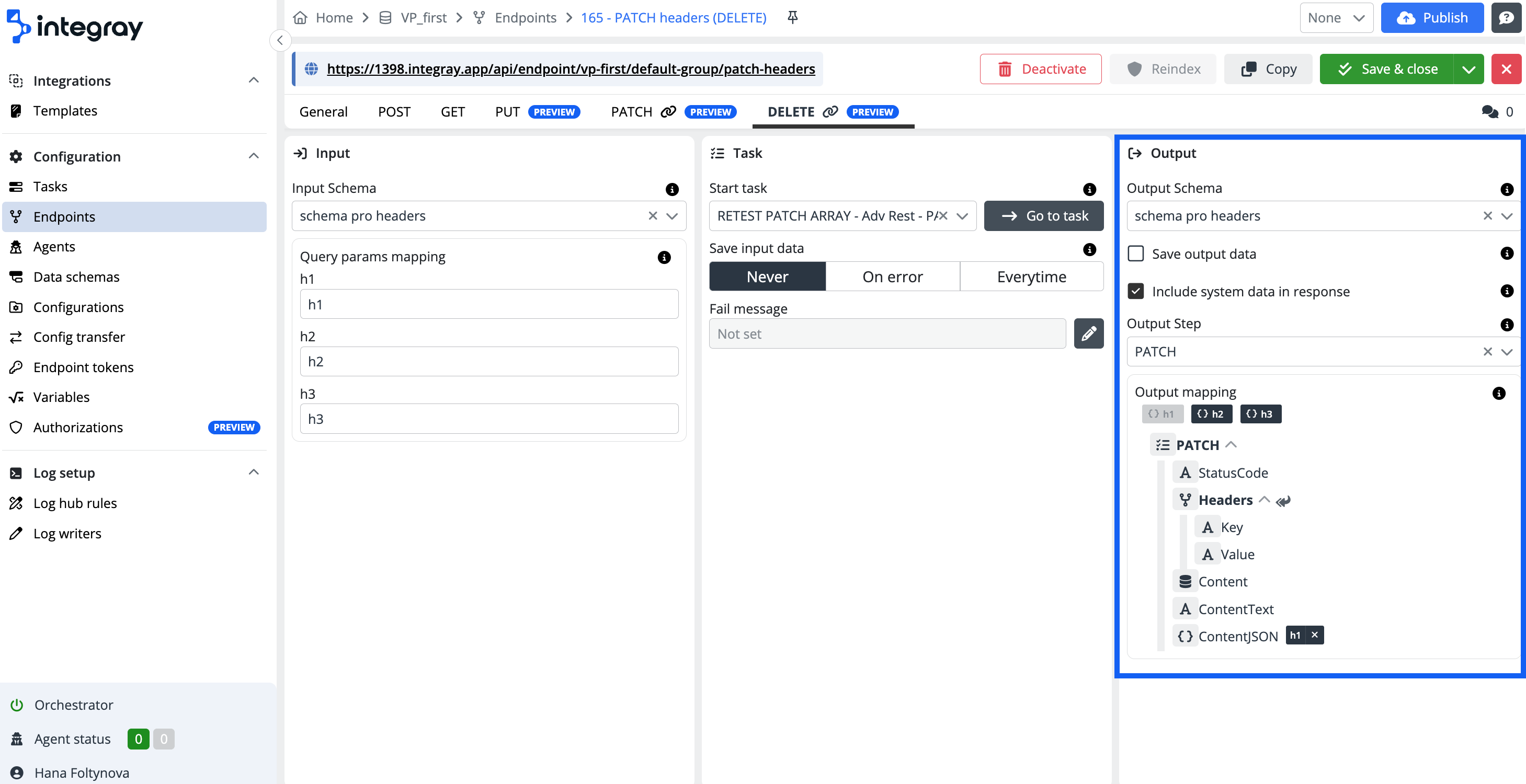Click the pencil edit icon for Fail message
Viewport: 1526px width, 784px height.
coord(1088,334)
